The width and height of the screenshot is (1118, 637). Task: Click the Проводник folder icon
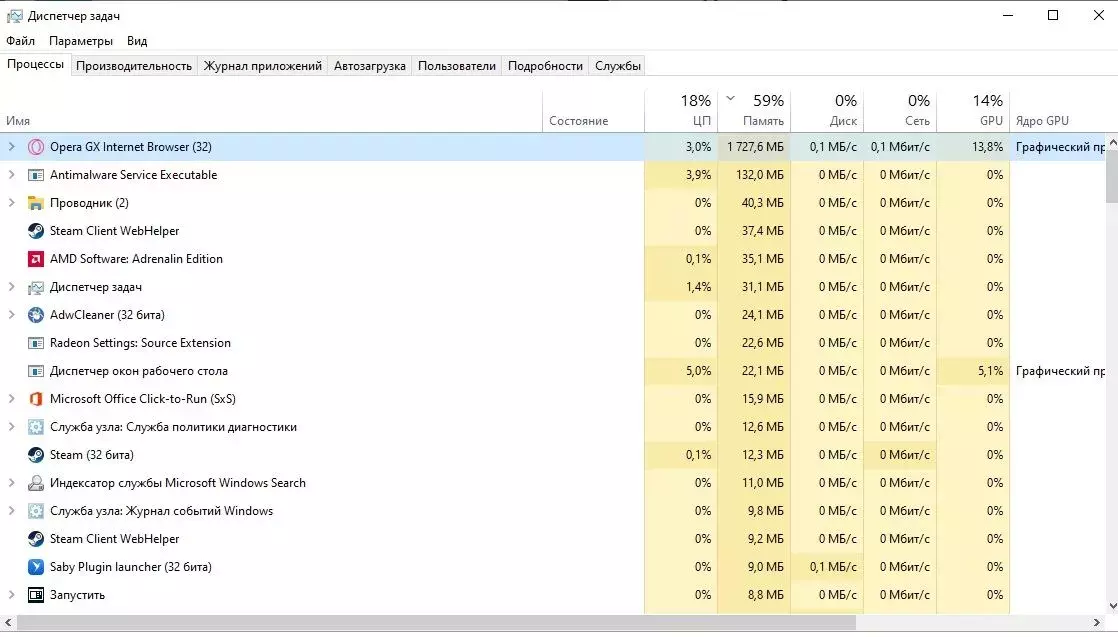point(36,203)
